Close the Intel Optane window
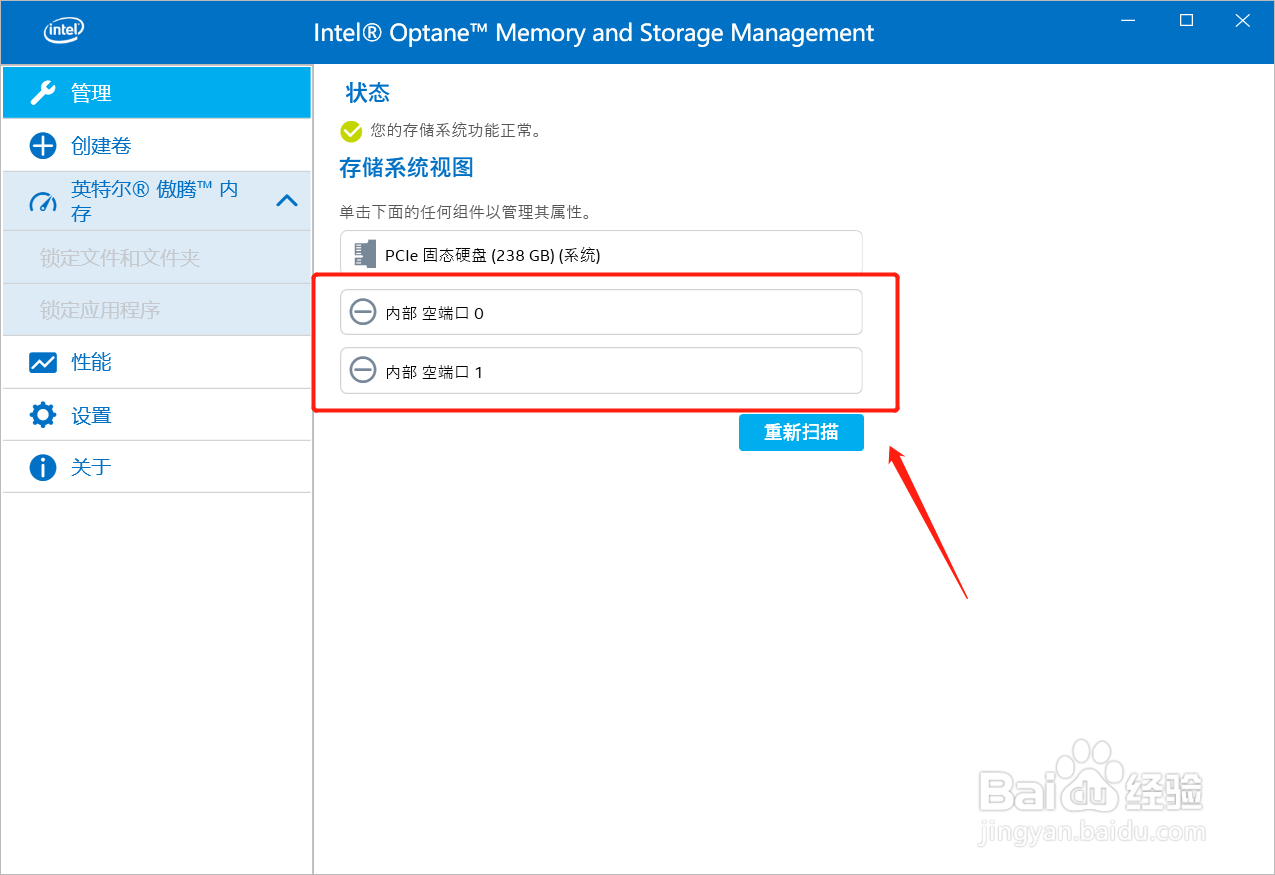 pos(1243,20)
